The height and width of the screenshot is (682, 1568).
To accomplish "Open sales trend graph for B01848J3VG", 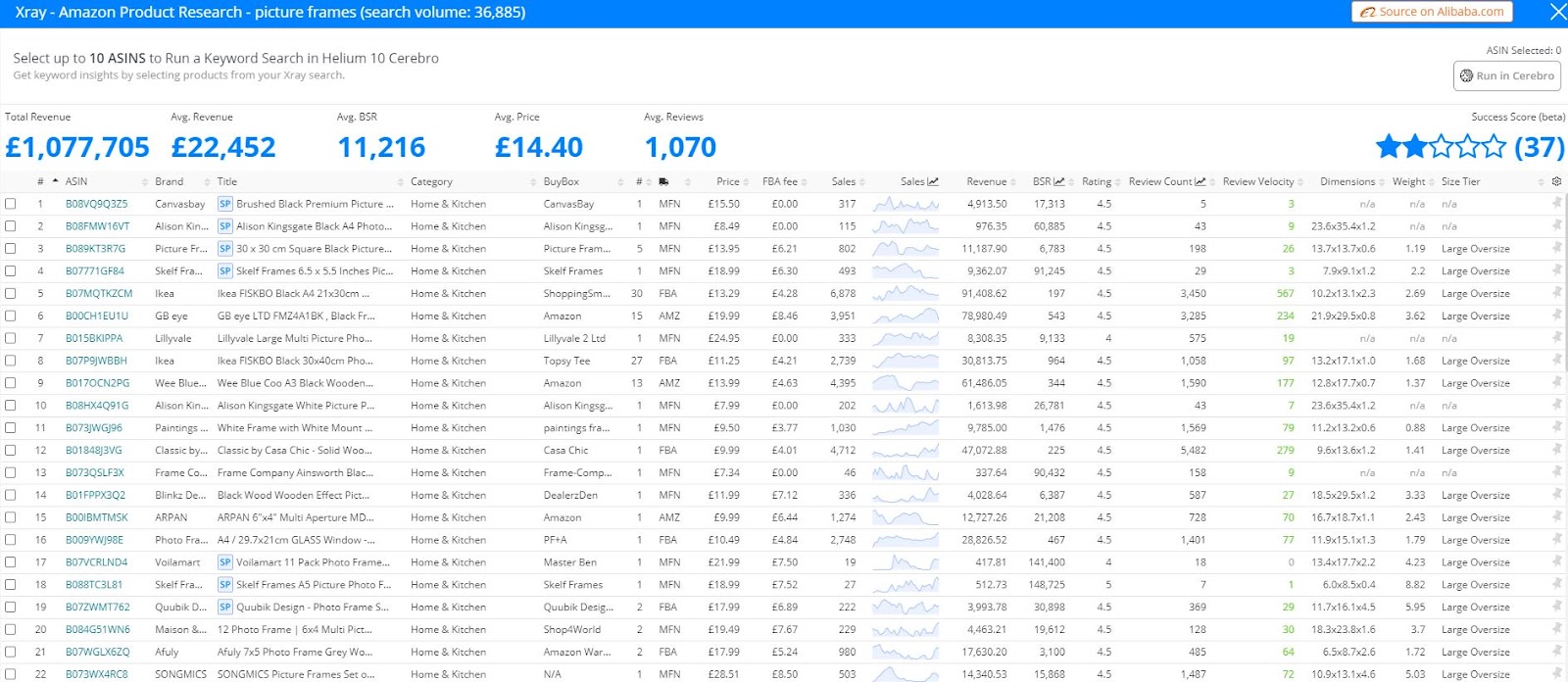I will click(906, 450).
